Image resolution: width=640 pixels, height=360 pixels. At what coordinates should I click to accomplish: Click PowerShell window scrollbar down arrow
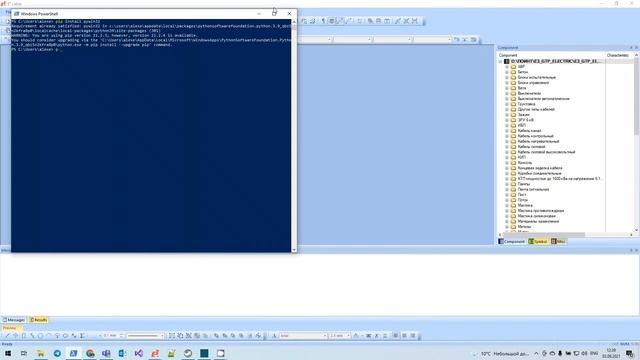click(294, 249)
